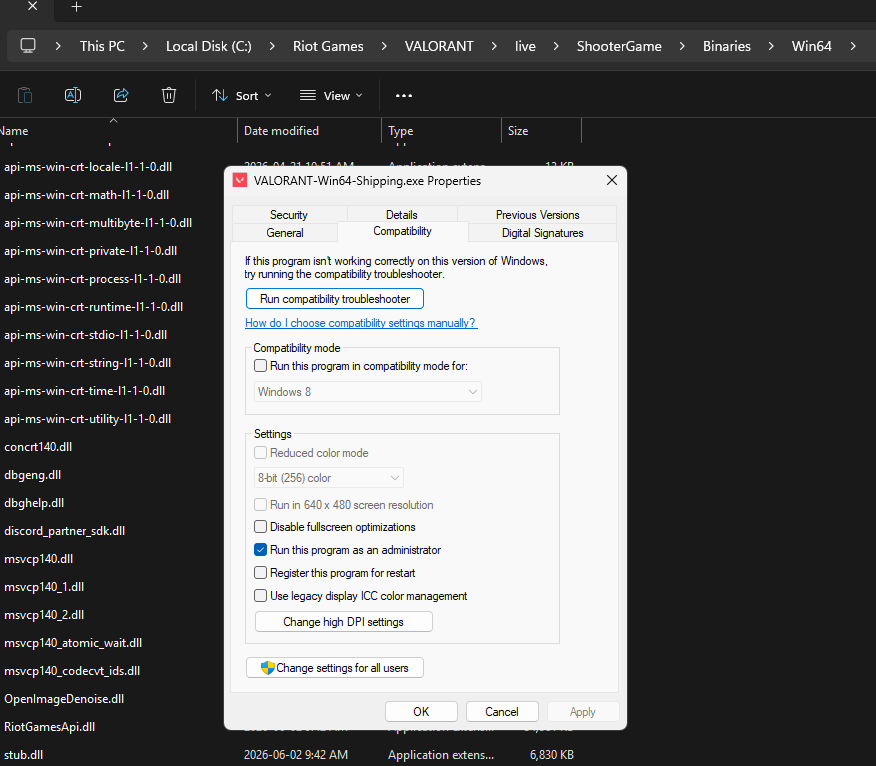The image size is (876, 766).
Task: Select file OpenImageDenoise.dll
Action: pyautogui.click(x=64, y=698)
